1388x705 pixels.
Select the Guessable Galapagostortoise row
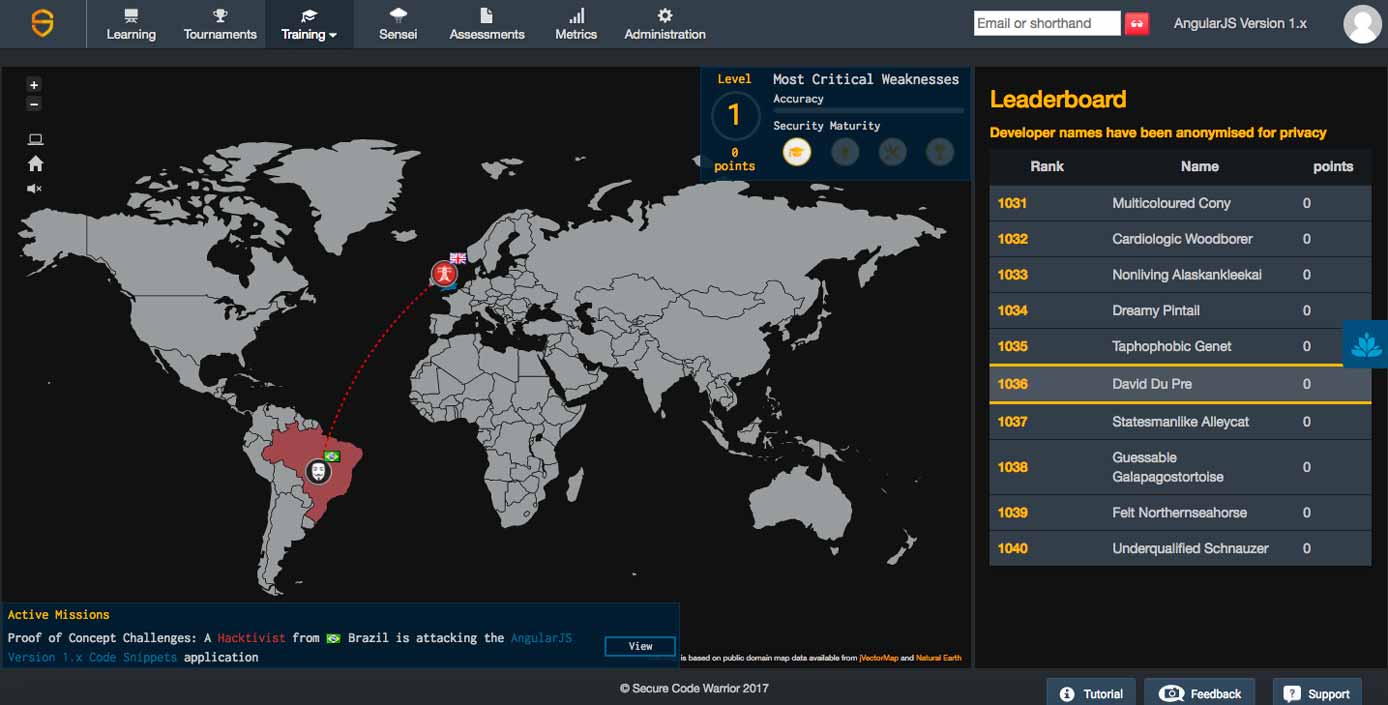point(1180,467)
